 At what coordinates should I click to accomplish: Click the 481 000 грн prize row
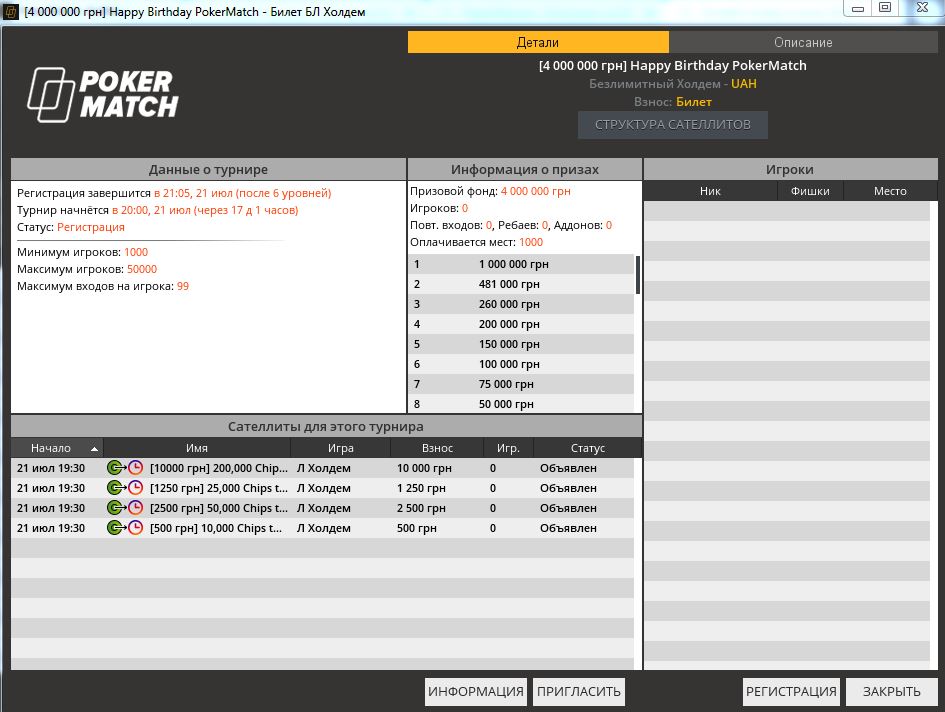(x=521, y=284)
